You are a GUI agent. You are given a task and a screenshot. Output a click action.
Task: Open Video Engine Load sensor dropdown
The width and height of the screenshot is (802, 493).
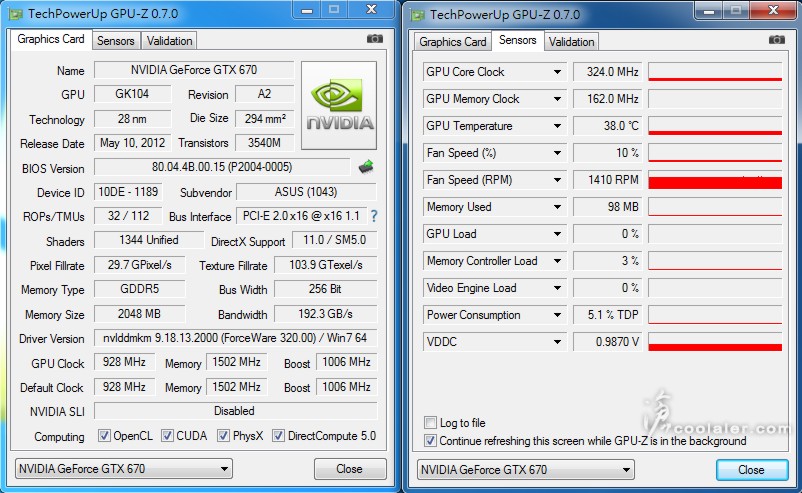(557, 288)
